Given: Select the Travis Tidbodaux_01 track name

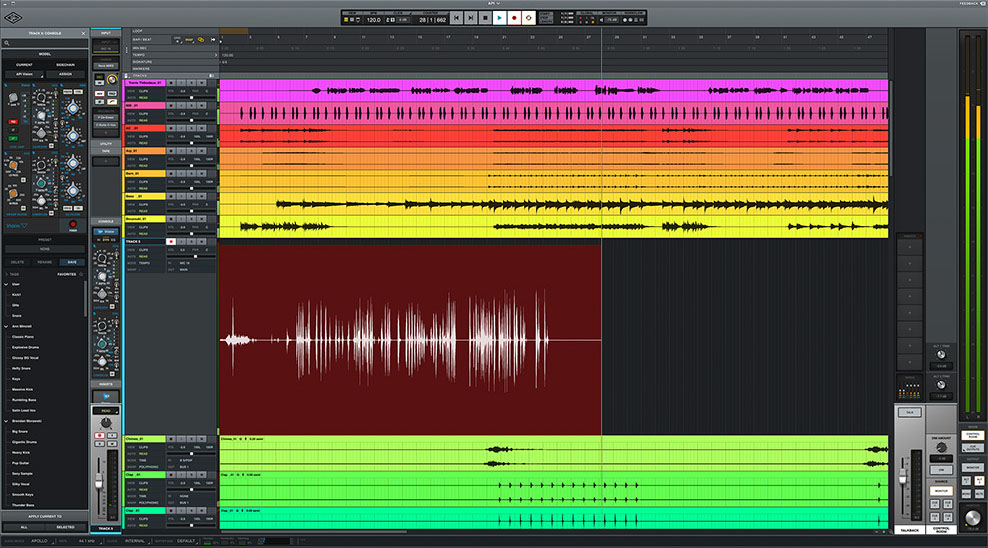Looking at the screenshot, I should point(145,83).
